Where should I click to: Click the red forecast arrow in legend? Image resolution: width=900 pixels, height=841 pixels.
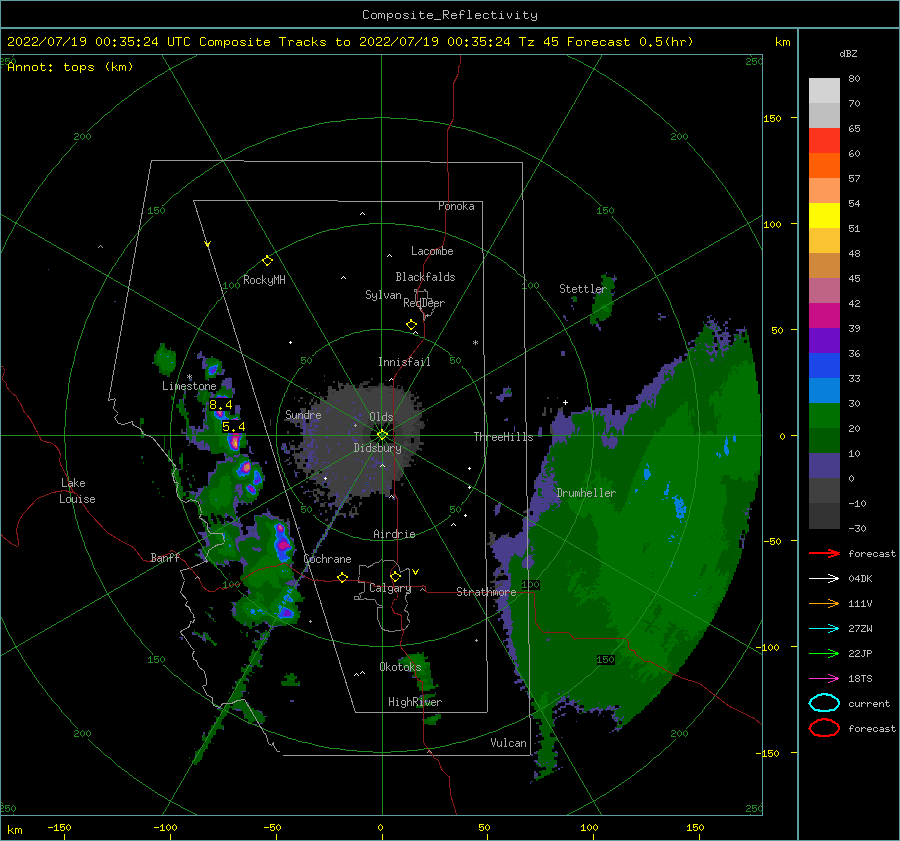(824, 553)
